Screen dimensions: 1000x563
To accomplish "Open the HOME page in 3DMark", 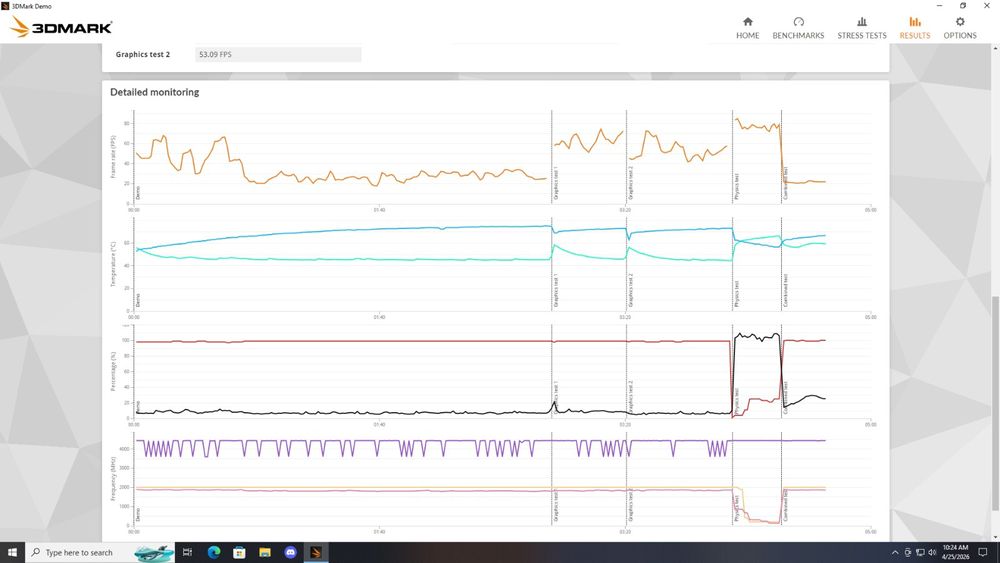I will [747, 28].
